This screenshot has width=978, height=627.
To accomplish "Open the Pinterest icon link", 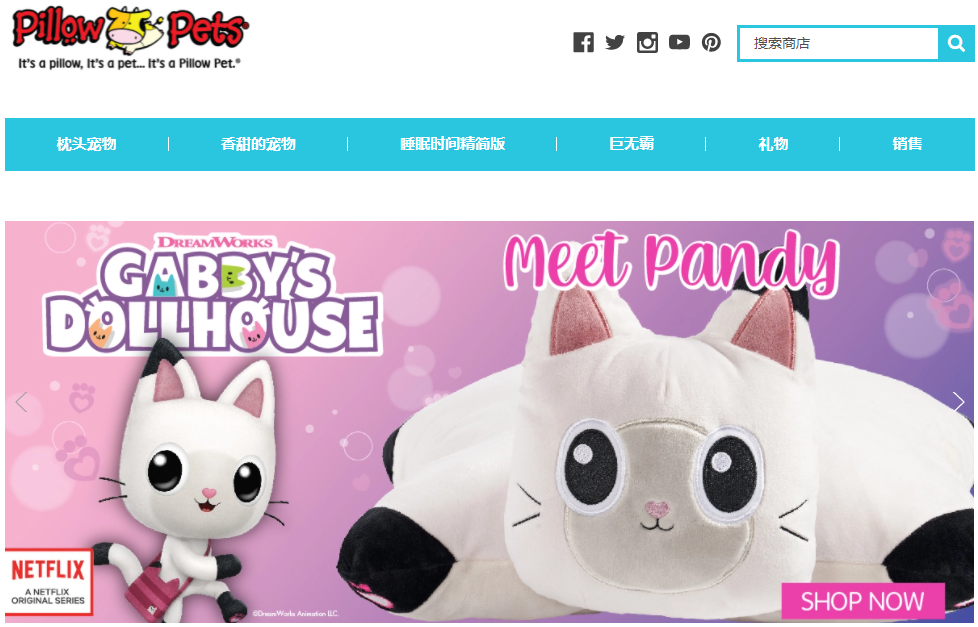I will 711,42.
